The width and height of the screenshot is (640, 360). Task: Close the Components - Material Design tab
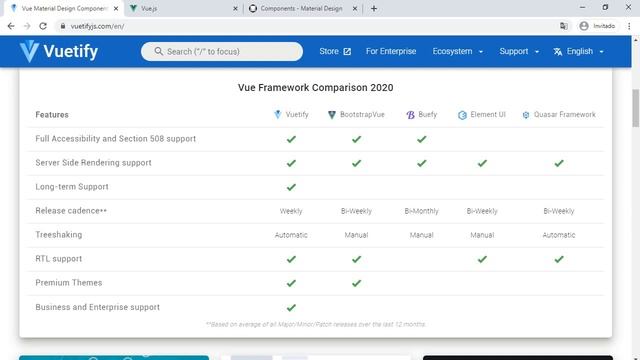(x=355, y=9)
